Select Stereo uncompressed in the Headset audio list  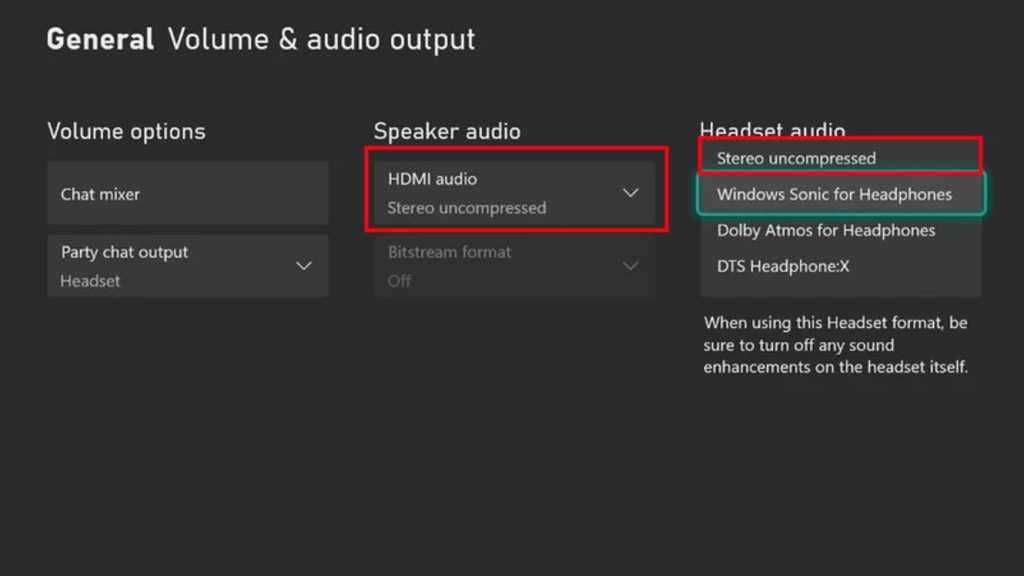tap(796, 158)
